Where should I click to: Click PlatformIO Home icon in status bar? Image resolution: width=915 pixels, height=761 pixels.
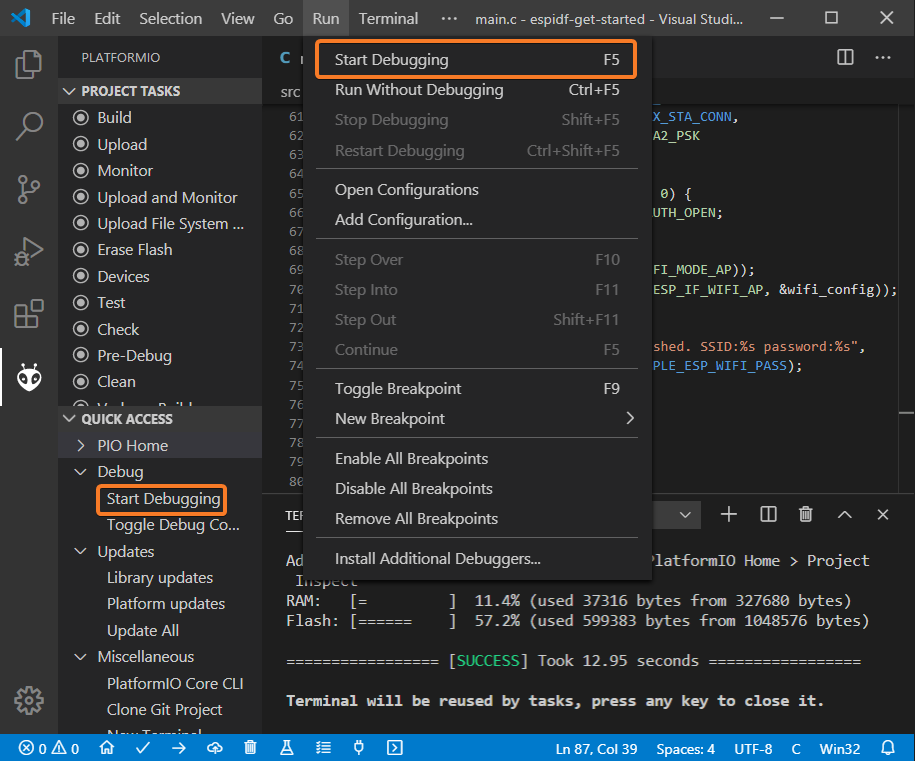[107, 748]
